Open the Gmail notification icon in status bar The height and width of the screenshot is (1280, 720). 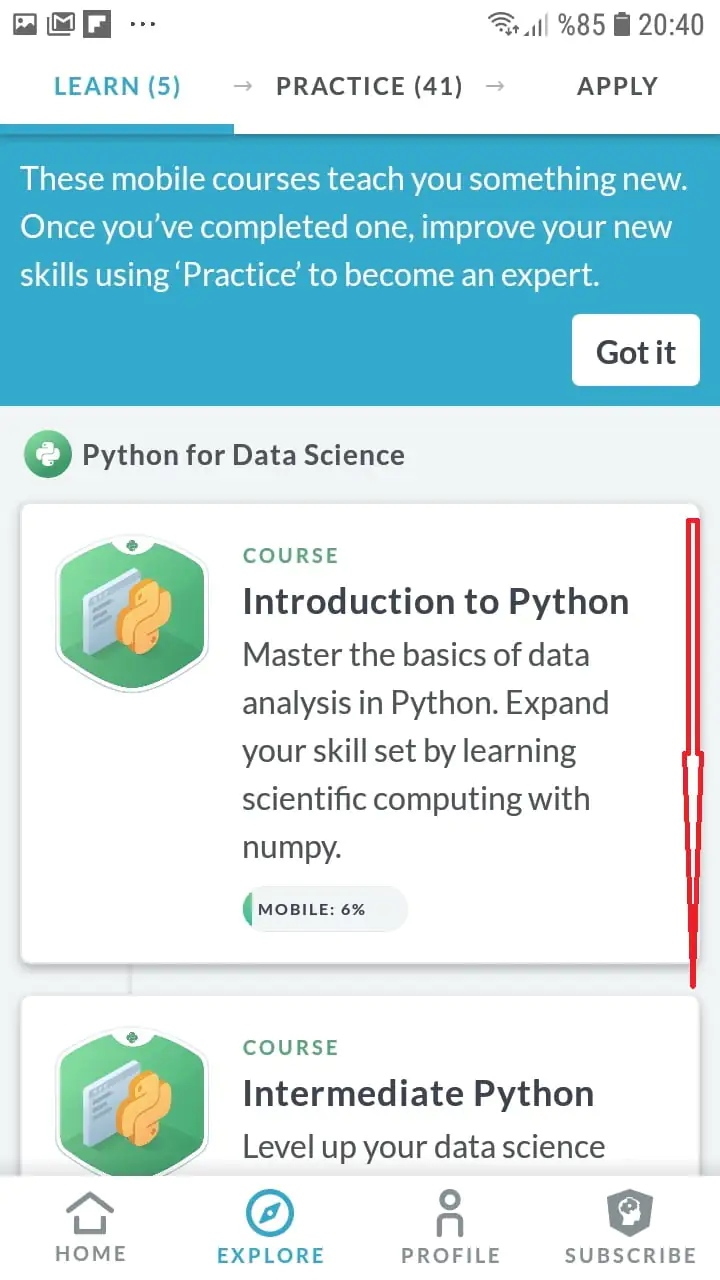tap(61, 24)
